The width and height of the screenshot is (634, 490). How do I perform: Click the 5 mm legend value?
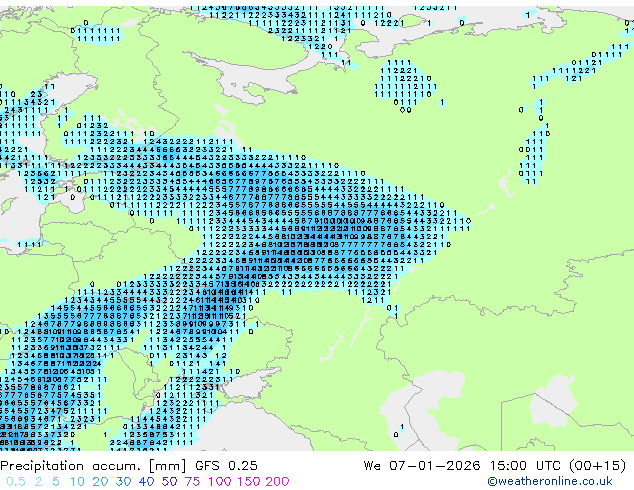(56, 482)
